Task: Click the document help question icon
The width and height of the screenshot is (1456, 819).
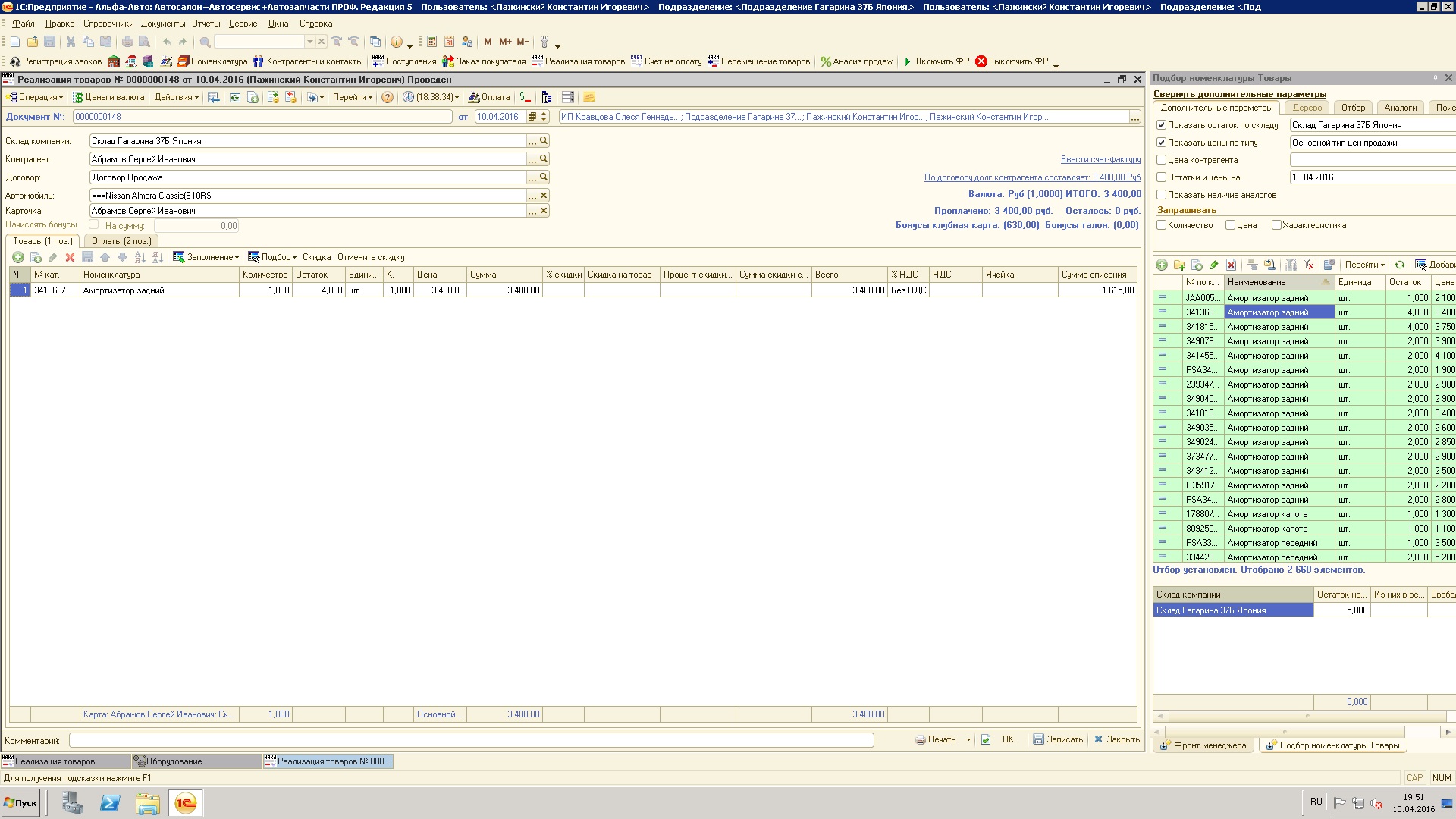Action: pyautogui.click(x=388, y=97)
